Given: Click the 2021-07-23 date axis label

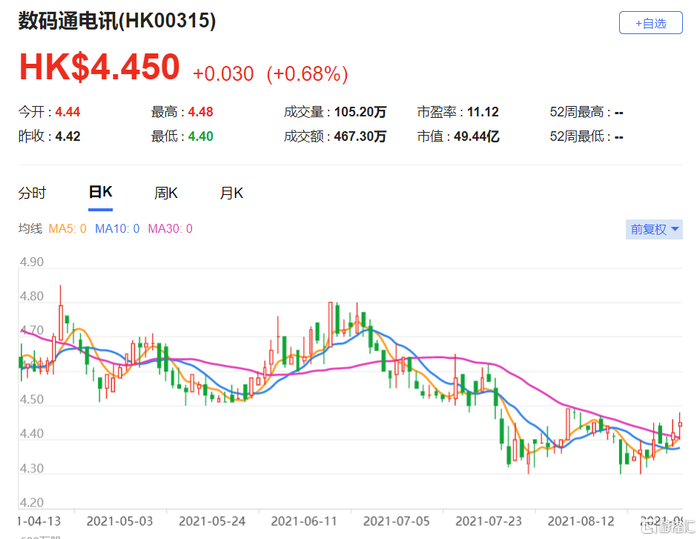Looking at the screenshot, I should [488, 521].
